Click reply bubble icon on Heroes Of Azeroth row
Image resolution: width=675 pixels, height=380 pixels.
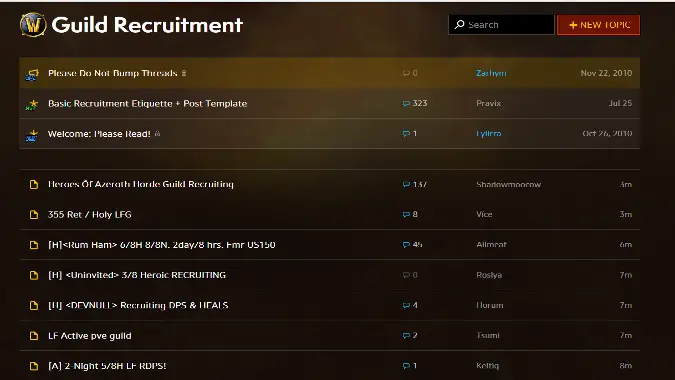click(x=406, y=184)
